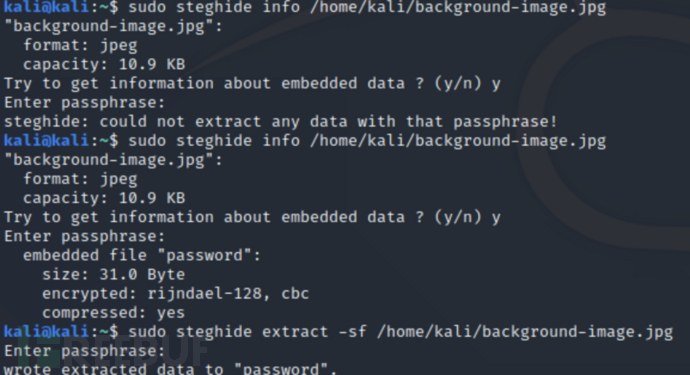Click the second "background-image.jpg" filename header
Screen dimensions: 690x375
point(114,160)
